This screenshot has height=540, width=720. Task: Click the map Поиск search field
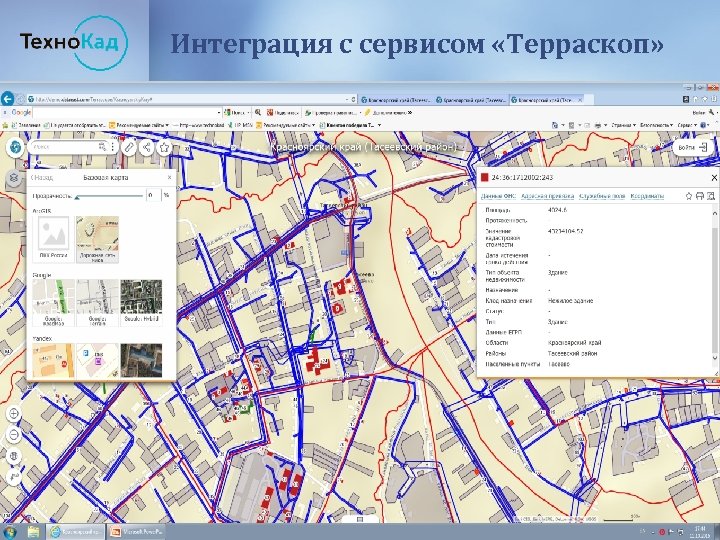64,147
